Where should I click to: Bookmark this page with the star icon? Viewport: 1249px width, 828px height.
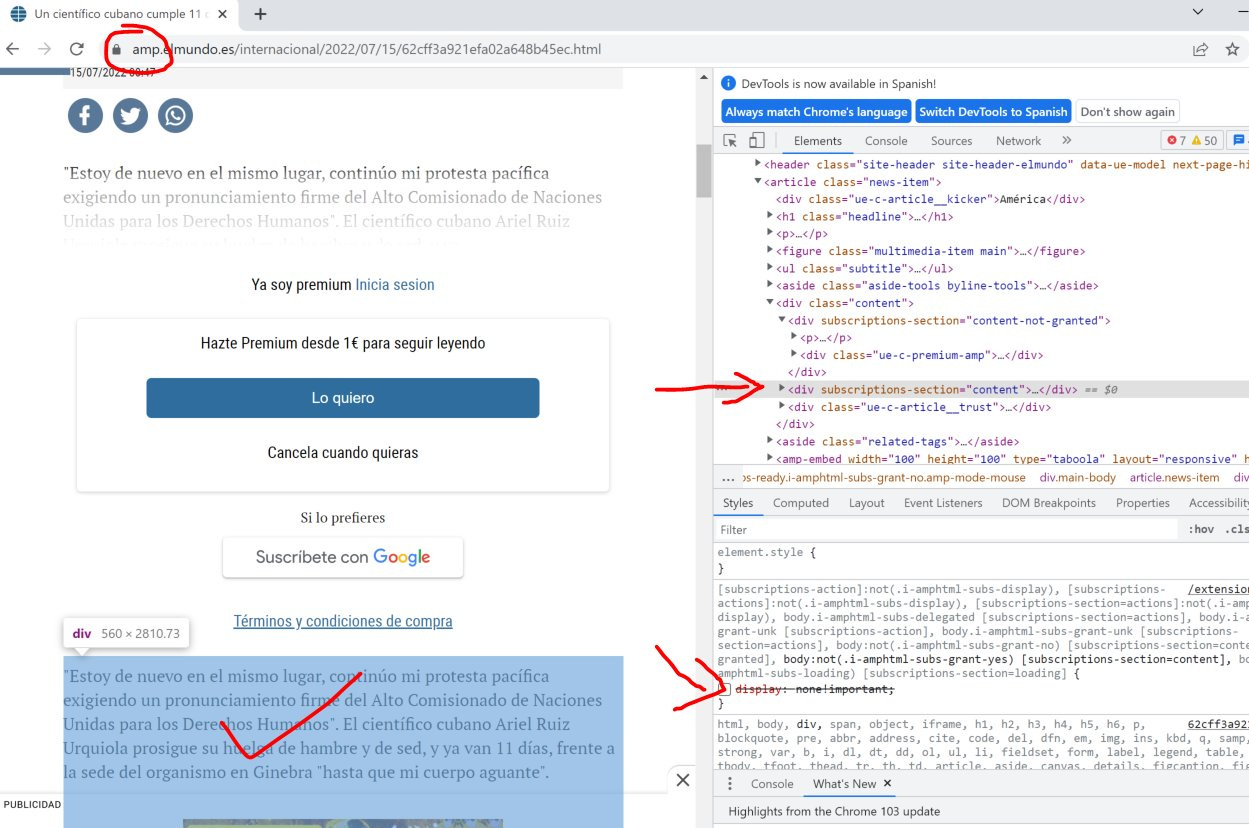pyautogui.click(x=1232, y=49)
